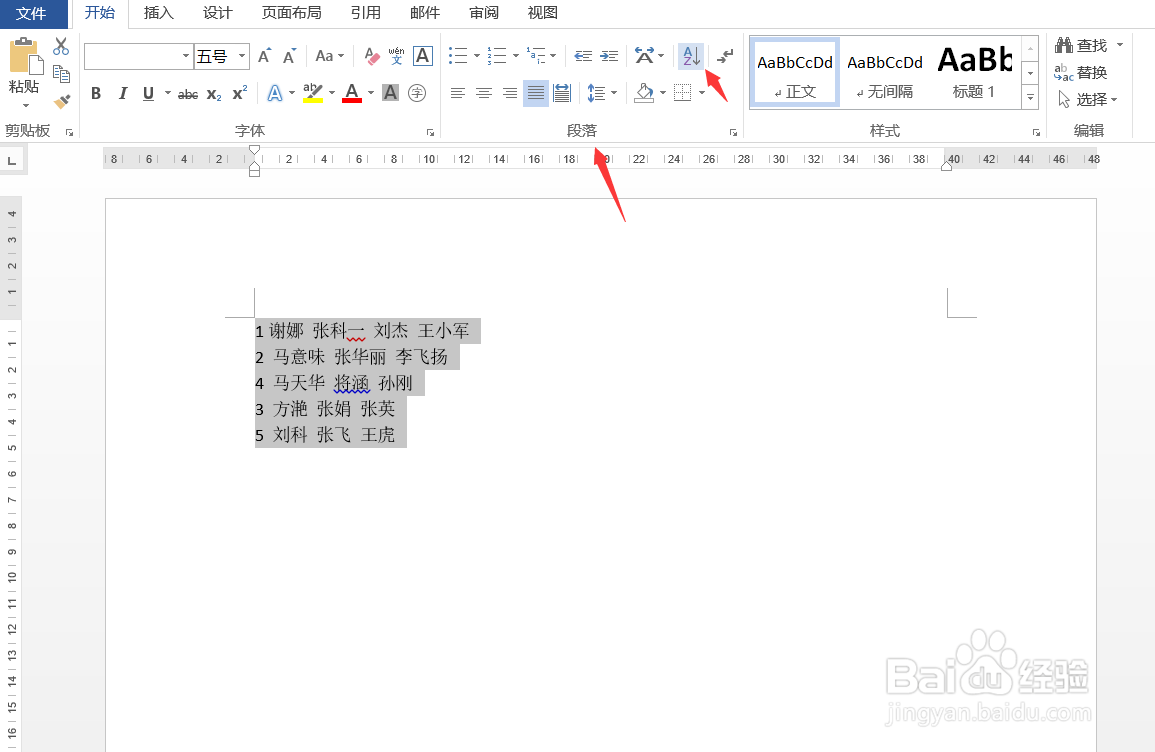The width and height of the screenshot is (1155, 752).
Task: Open the numbering list dropdown
Action: point(516,56)
